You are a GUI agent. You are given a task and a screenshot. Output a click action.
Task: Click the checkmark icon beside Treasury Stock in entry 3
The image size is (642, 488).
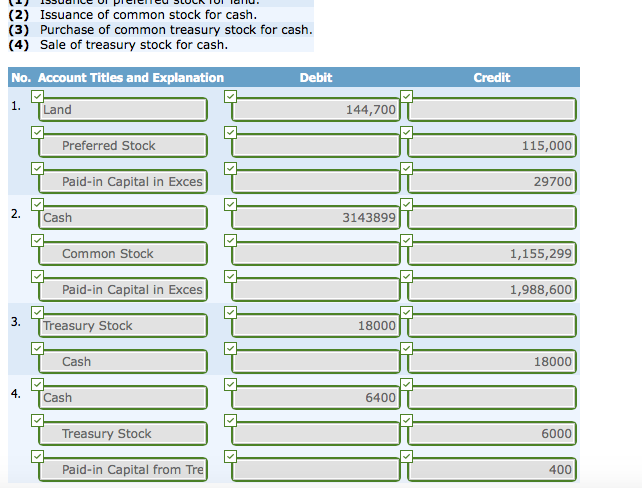point(37,312)
